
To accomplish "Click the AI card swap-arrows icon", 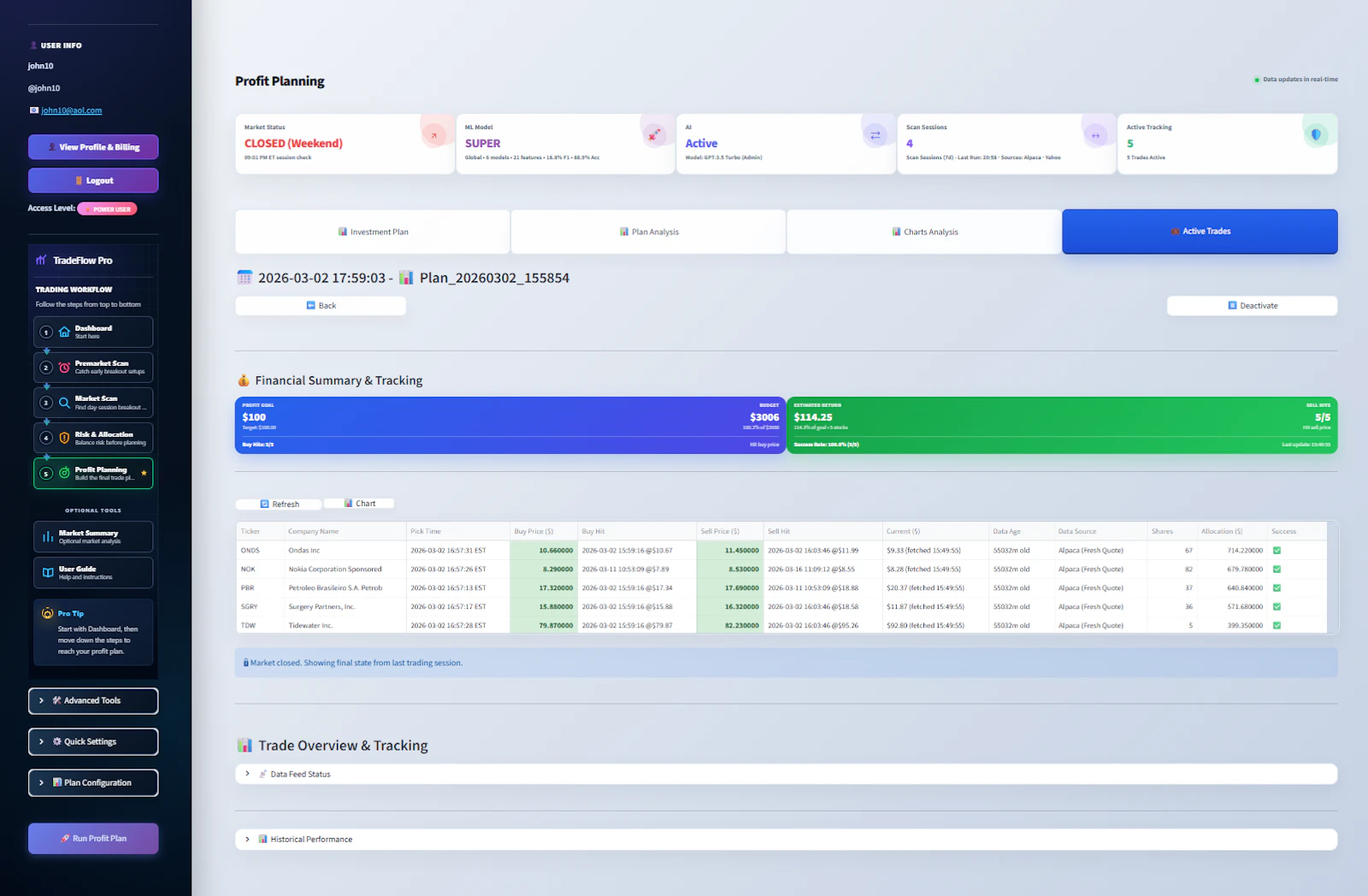I will [875, 135].
